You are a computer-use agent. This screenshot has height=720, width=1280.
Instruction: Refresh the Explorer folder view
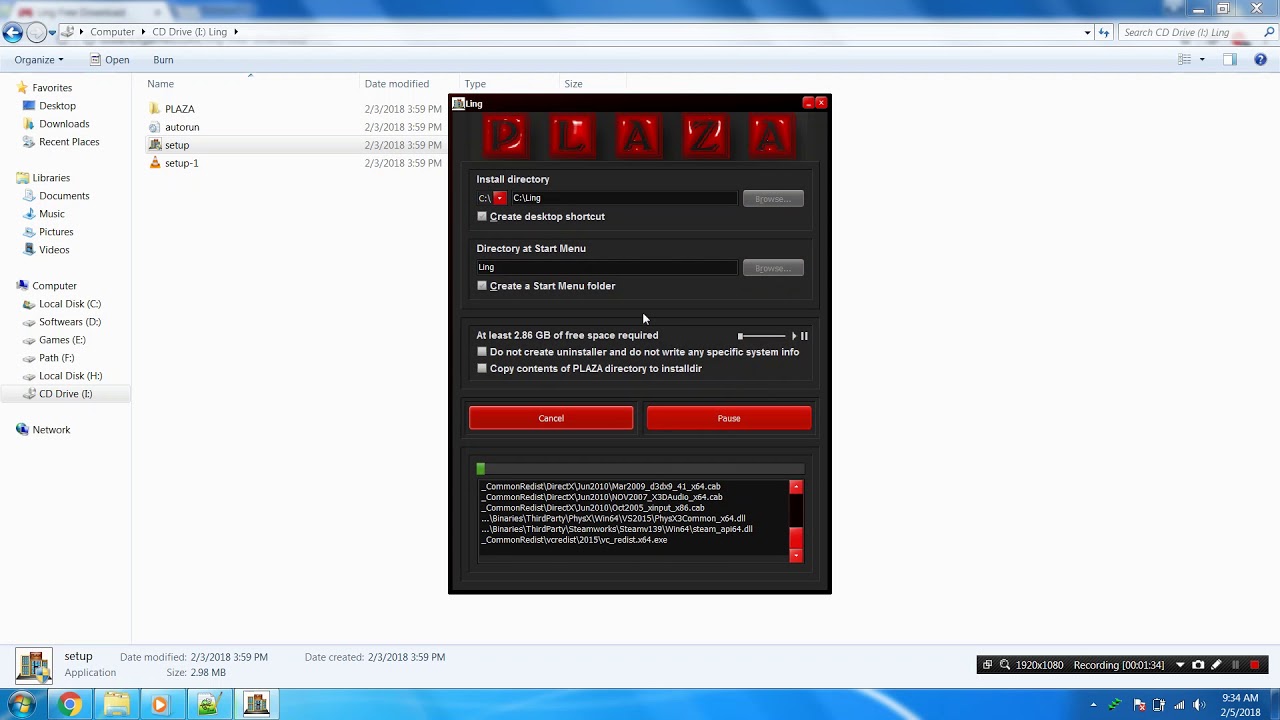click(x=1104, y=32)
